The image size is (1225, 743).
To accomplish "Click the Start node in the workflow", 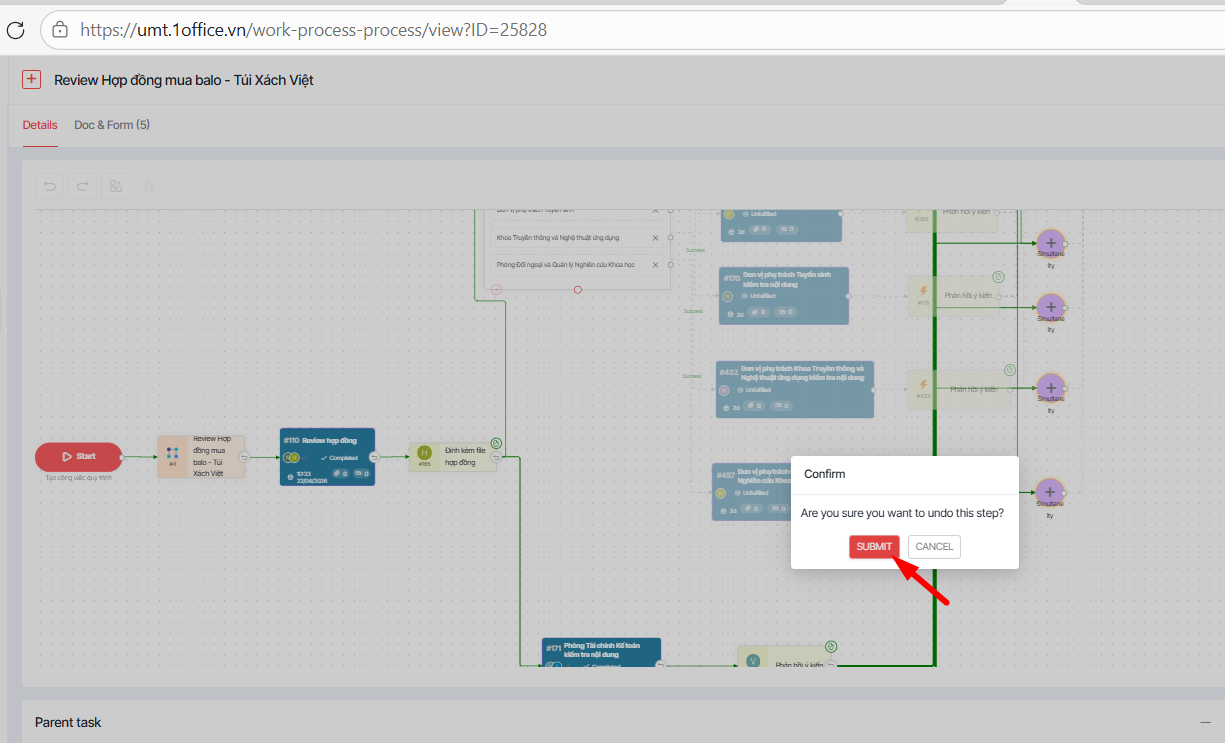I will (79, 457).
